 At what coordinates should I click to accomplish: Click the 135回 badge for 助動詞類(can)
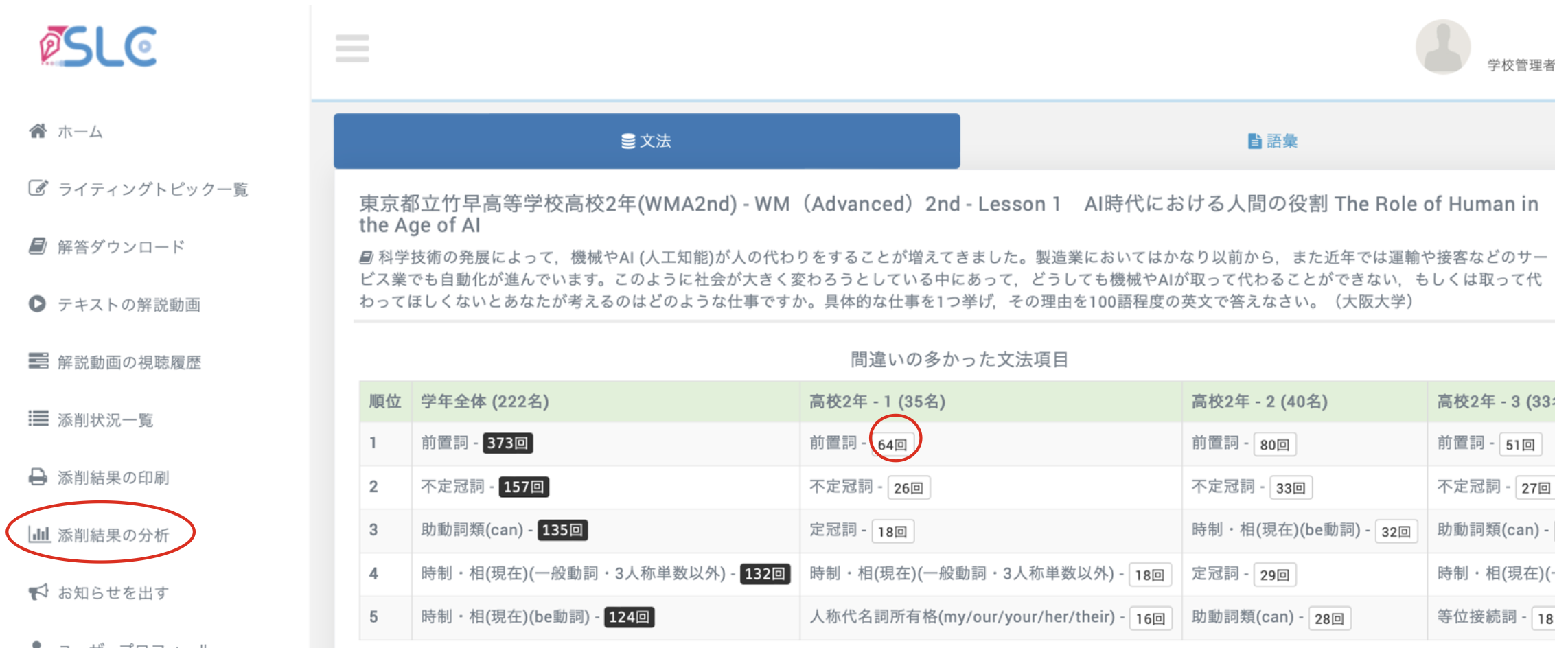tap(562, 531)
